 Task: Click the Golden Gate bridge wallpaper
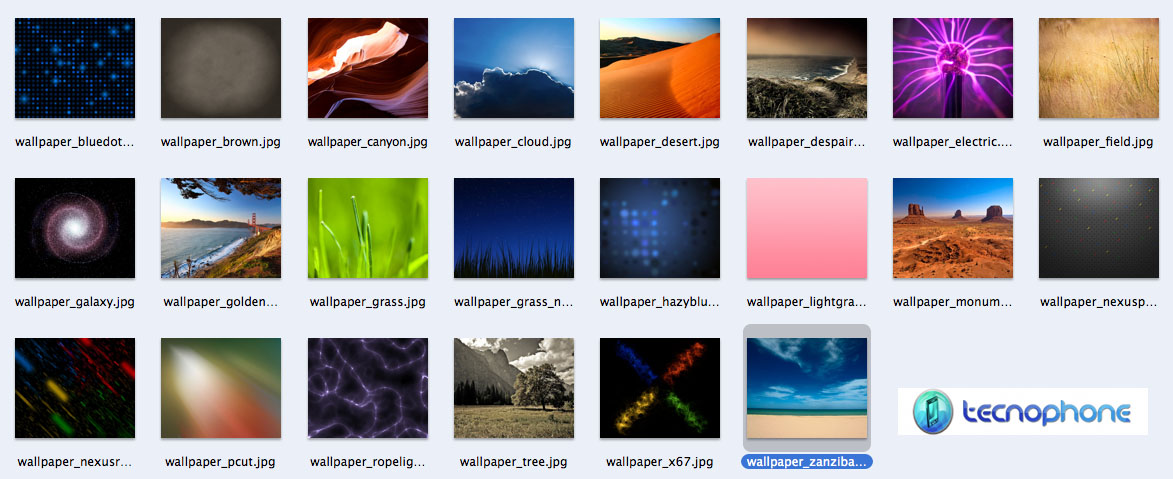[221, 228]
